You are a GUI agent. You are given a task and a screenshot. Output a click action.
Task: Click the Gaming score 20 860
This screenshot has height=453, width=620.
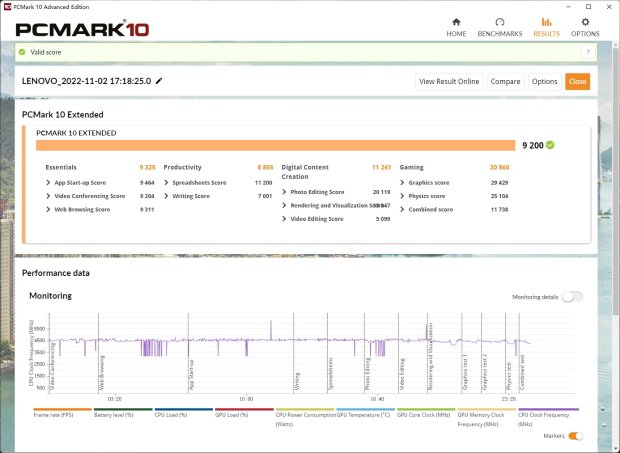tap(499, 167)
